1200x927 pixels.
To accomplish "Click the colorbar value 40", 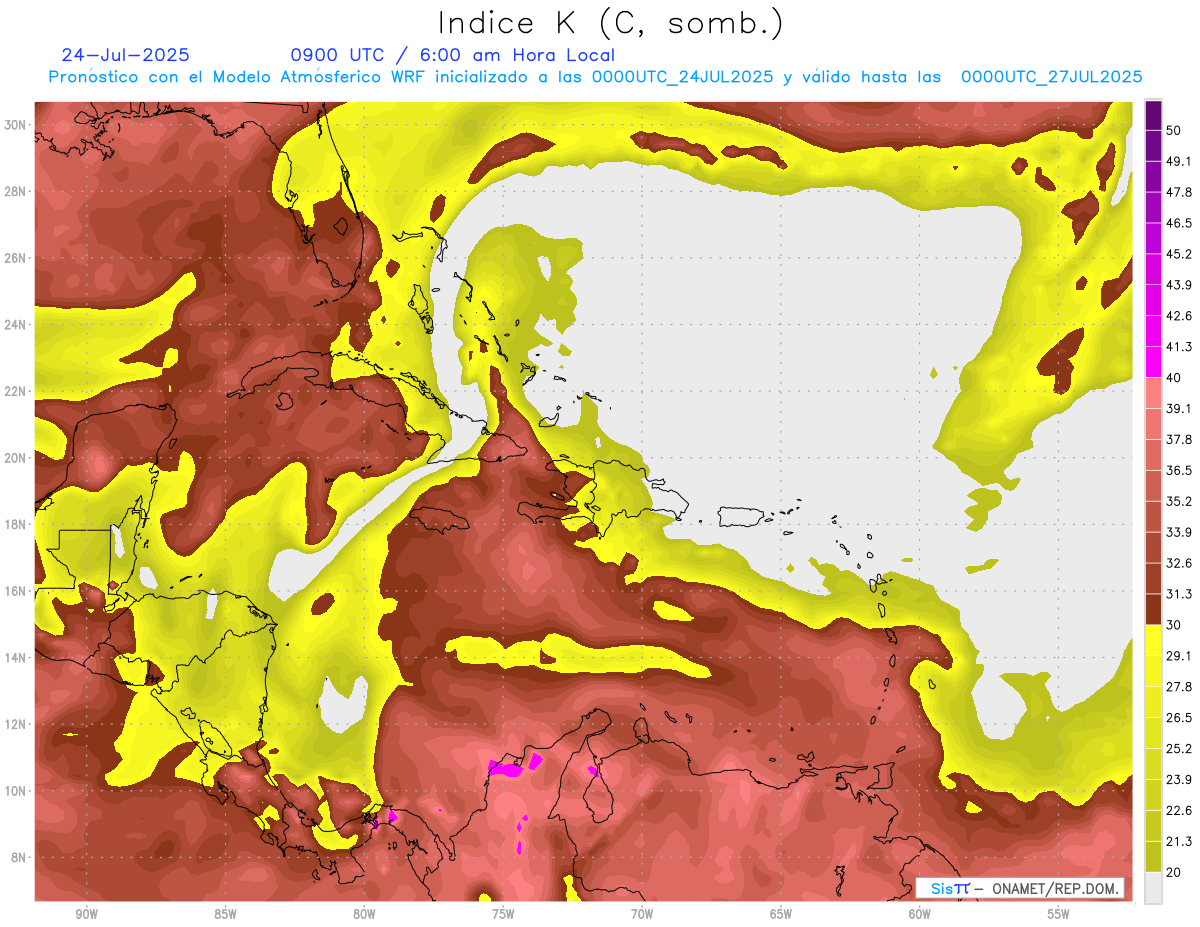I will click(x=1175, y=377).
